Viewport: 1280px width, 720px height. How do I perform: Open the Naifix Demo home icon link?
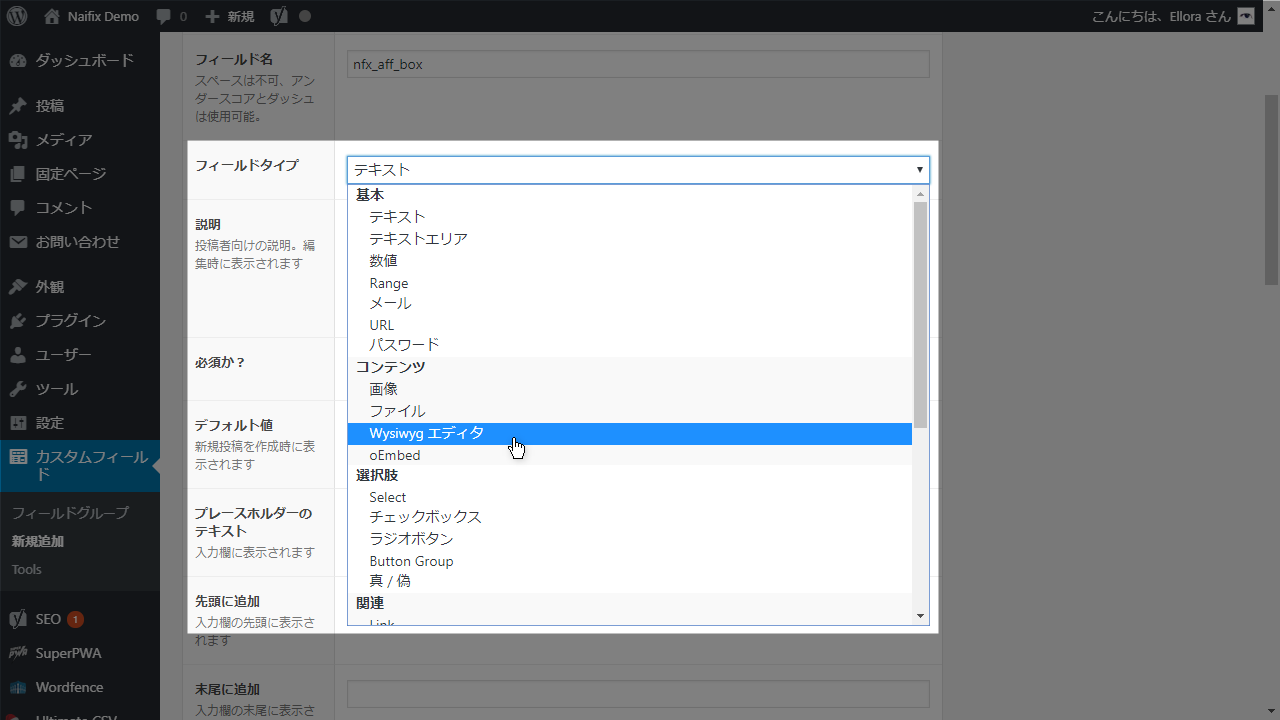52,16
